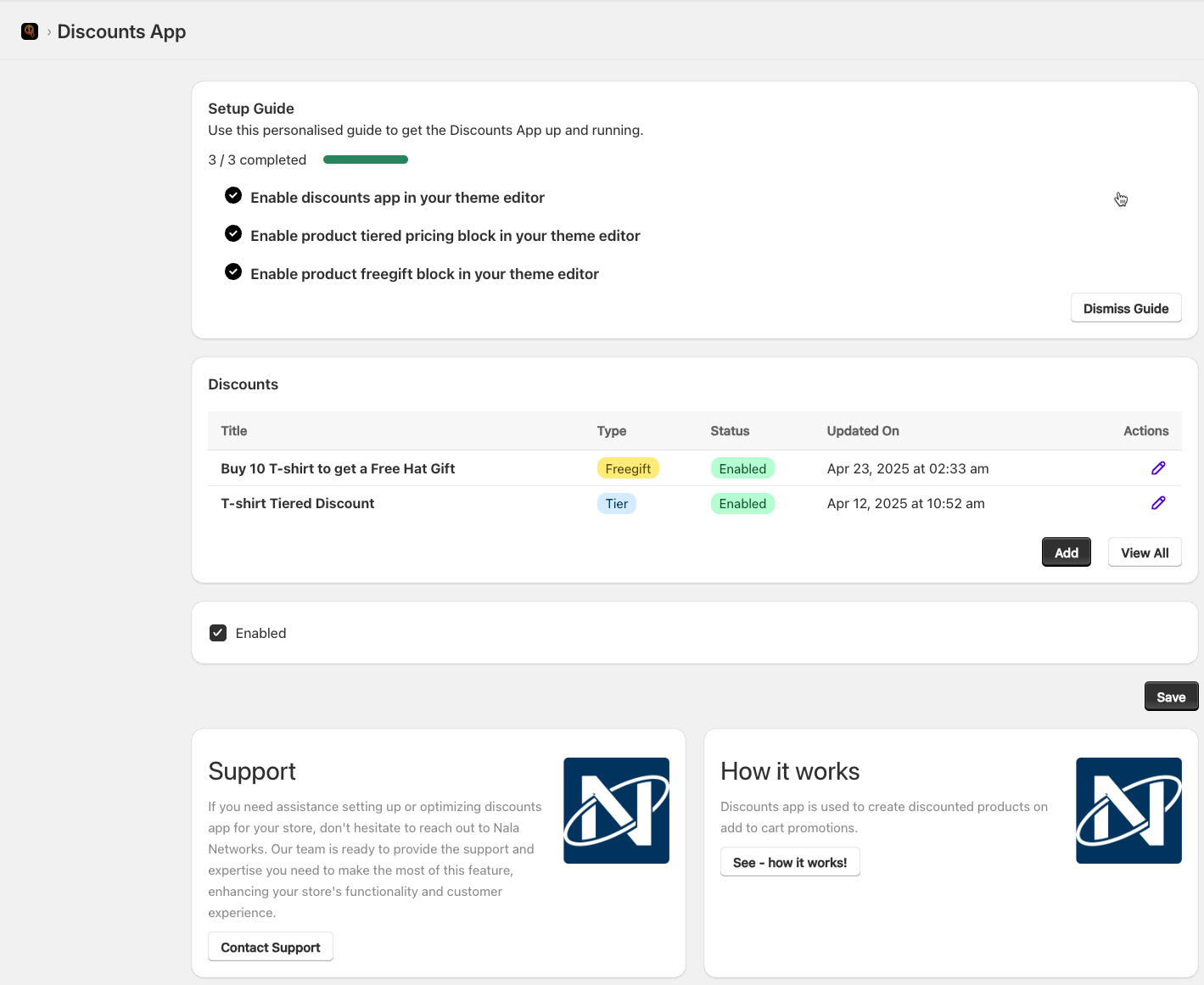Toggle the Enabled checkbox
Viewport: 1204px width, 985px height.
pos(218,633)
